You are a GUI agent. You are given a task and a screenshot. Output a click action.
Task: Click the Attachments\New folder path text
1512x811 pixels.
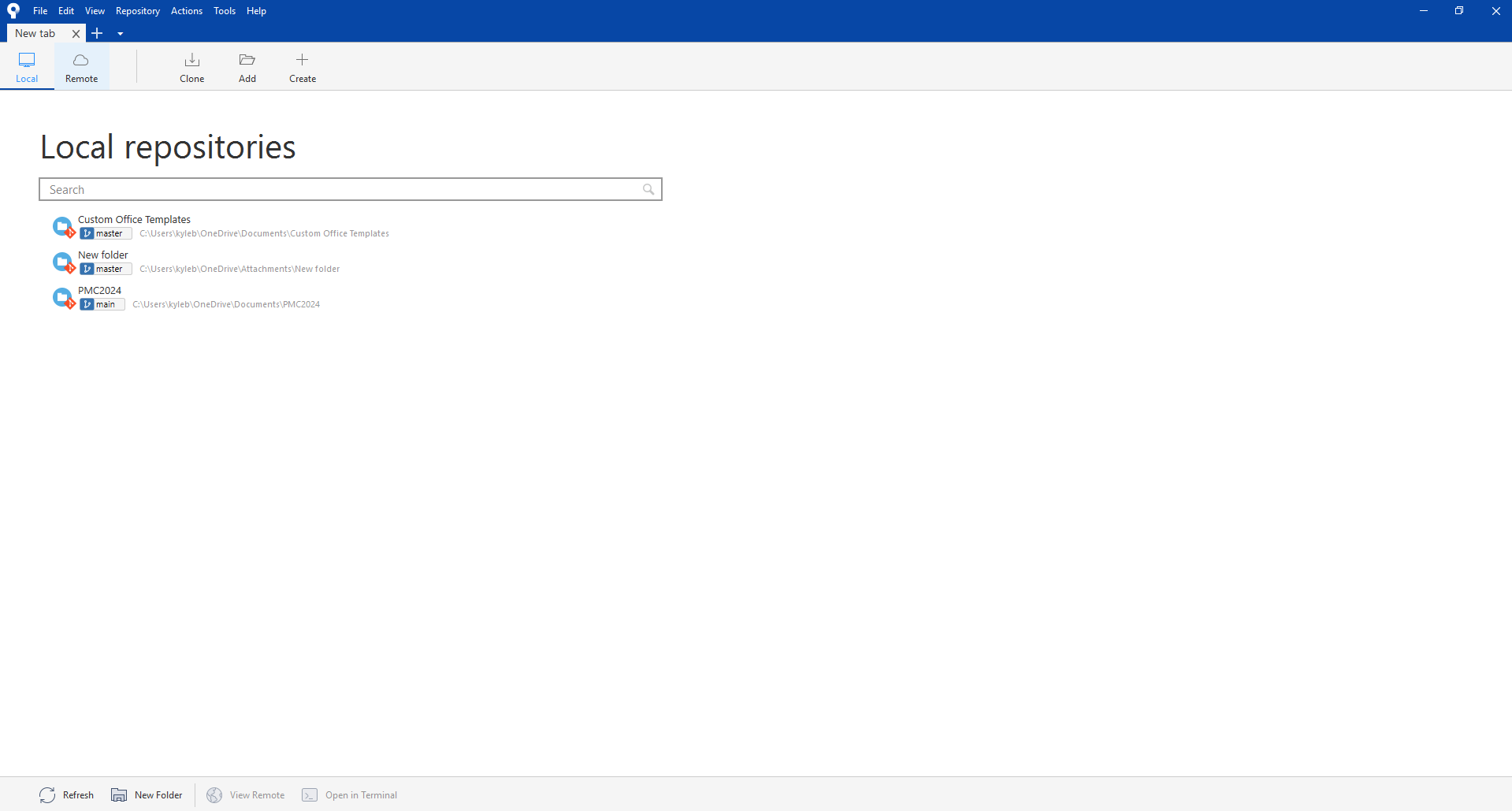(x=240, y=269)
